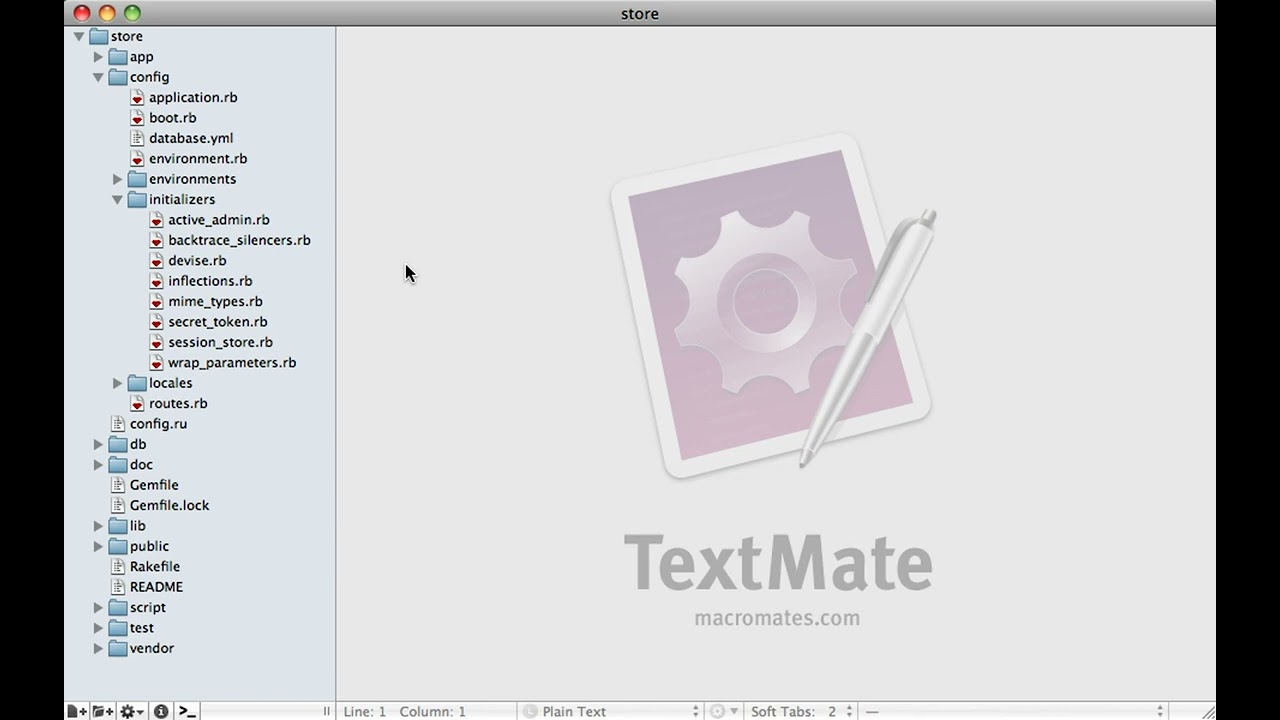Click the new folder icon in the drawer footer
Viewport: 1280px width, 720px height.
point(103,711)
